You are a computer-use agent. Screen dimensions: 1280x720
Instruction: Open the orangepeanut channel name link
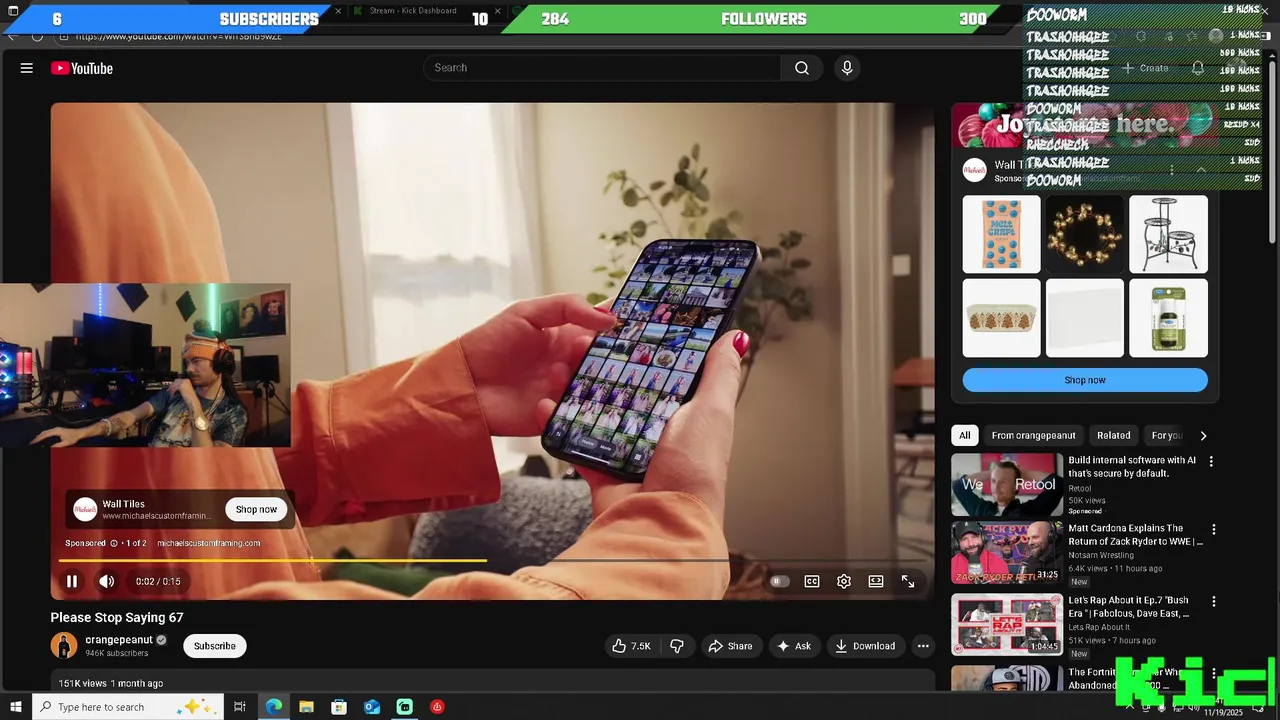click(x=119, y=640)
